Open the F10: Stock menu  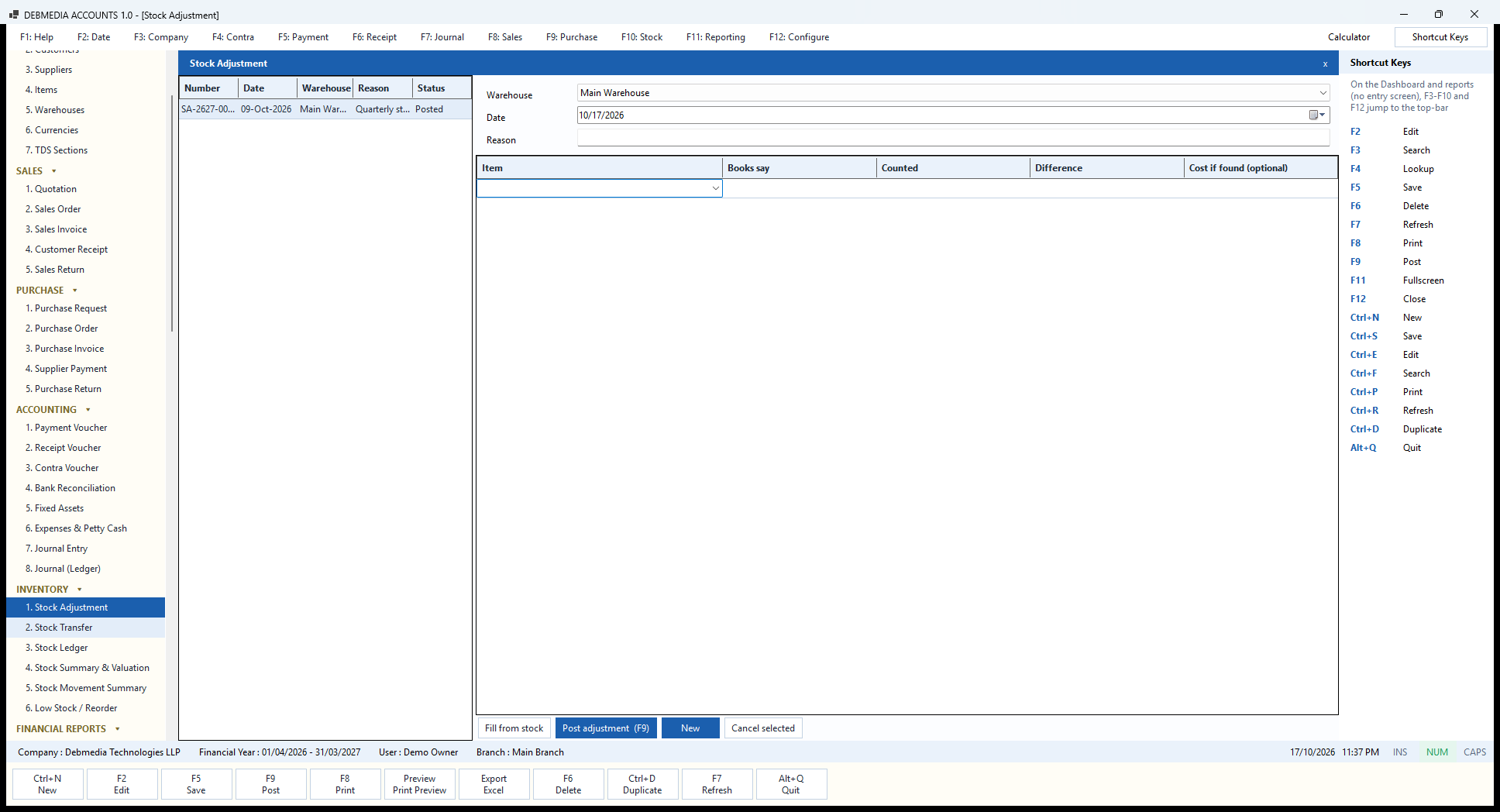point(642,37)
